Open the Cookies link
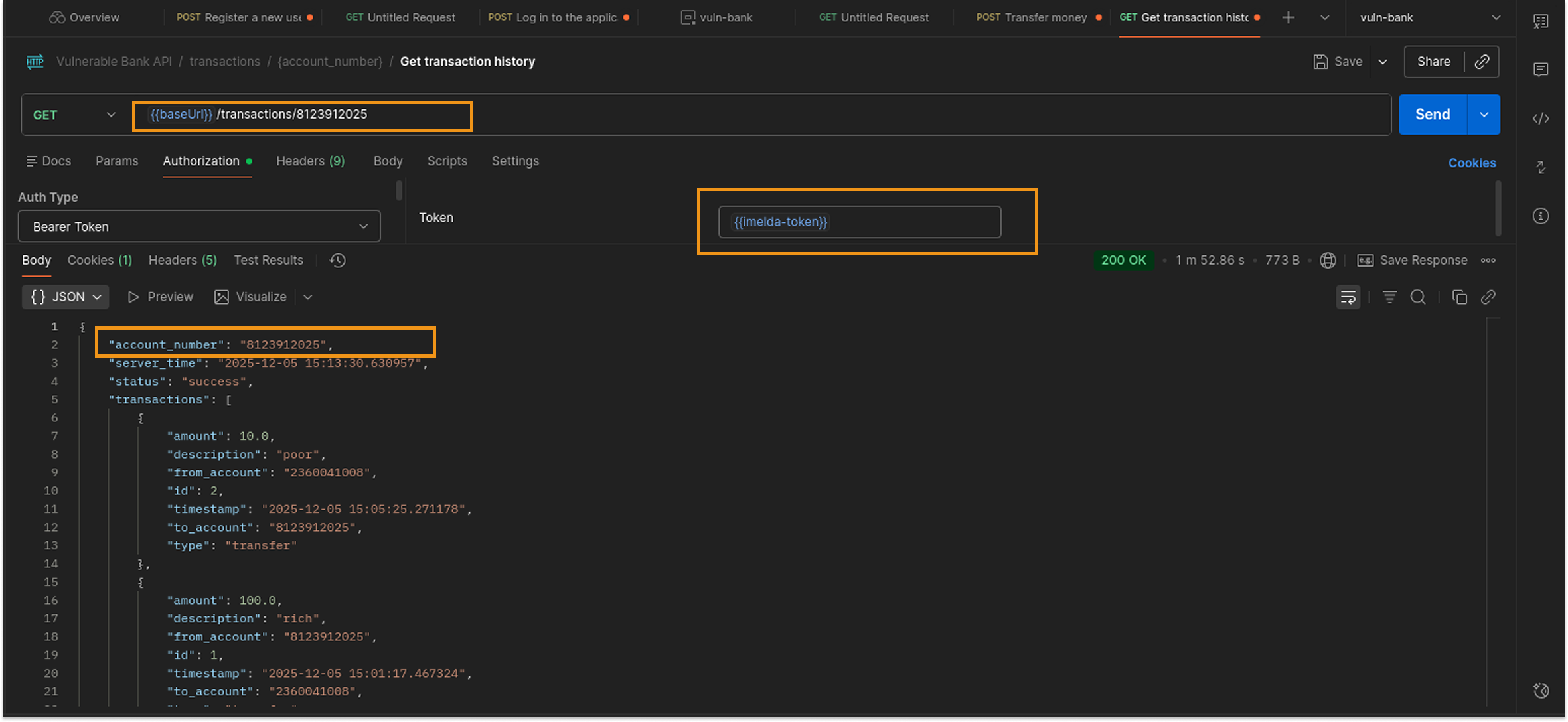This screenshot has width=1568, height=722. (x=1471, y=163)
